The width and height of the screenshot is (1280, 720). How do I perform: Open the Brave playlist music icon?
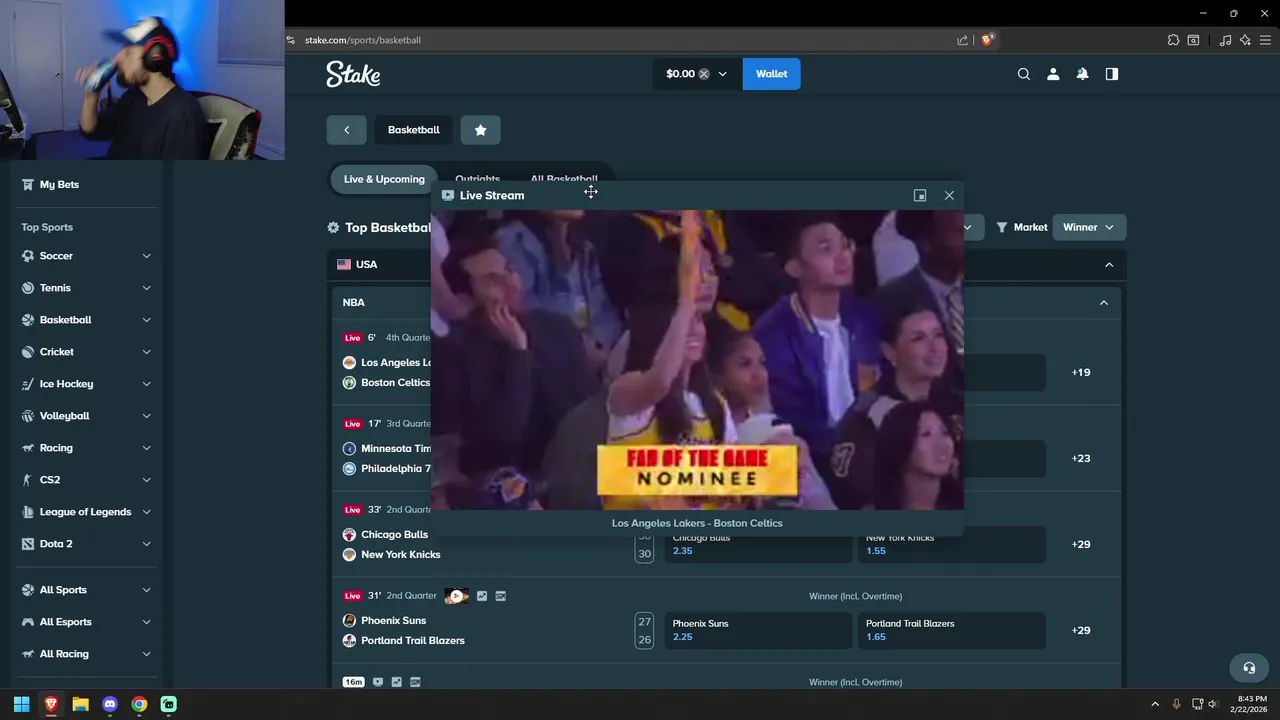coord(1225,40)
